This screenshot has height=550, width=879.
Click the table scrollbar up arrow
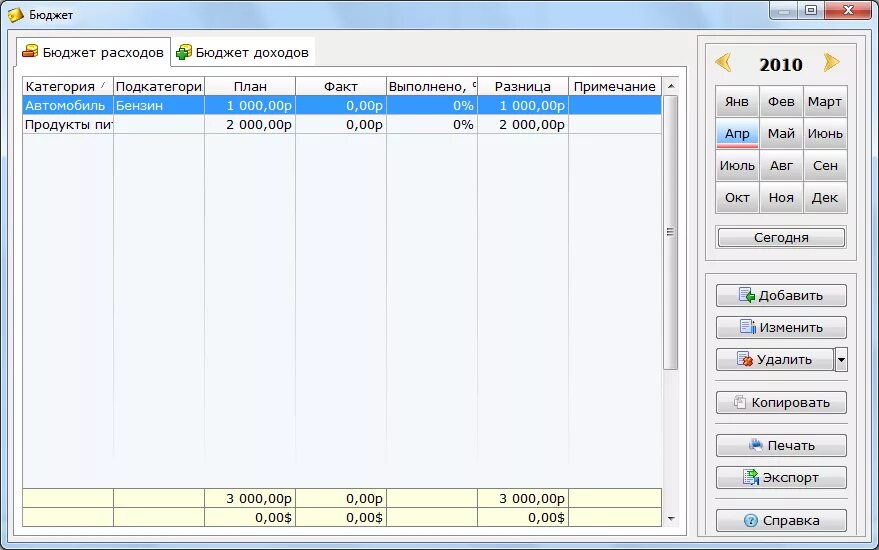(670, 86)
